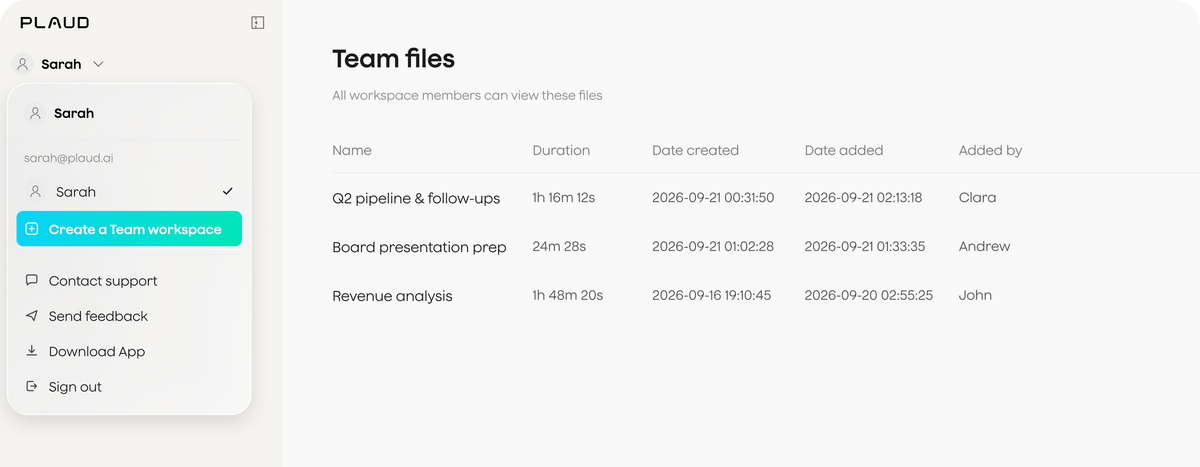Collapse the sidebar panel icon

257,22
